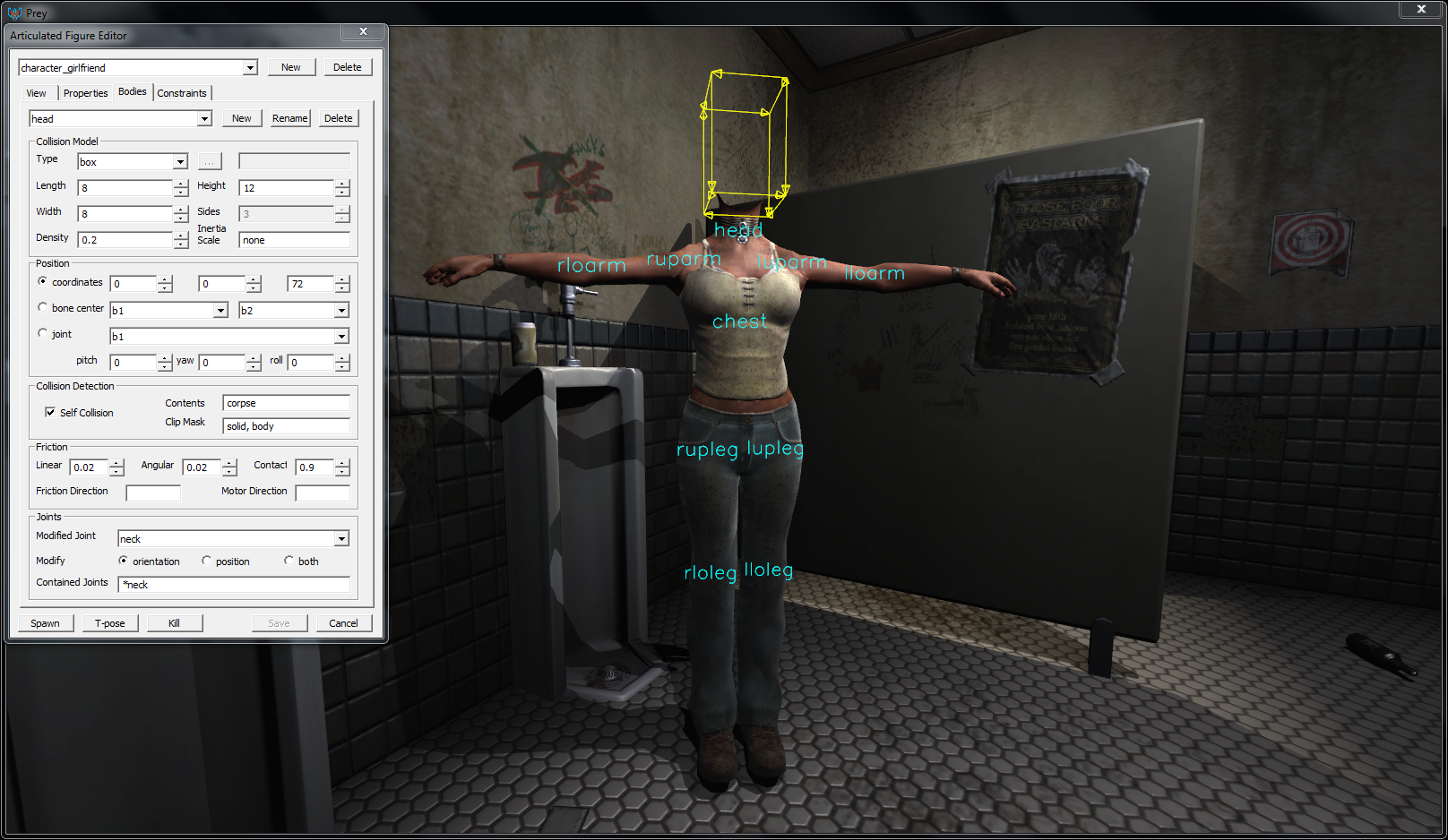Click the Length stepper arrows

point(181,188)
